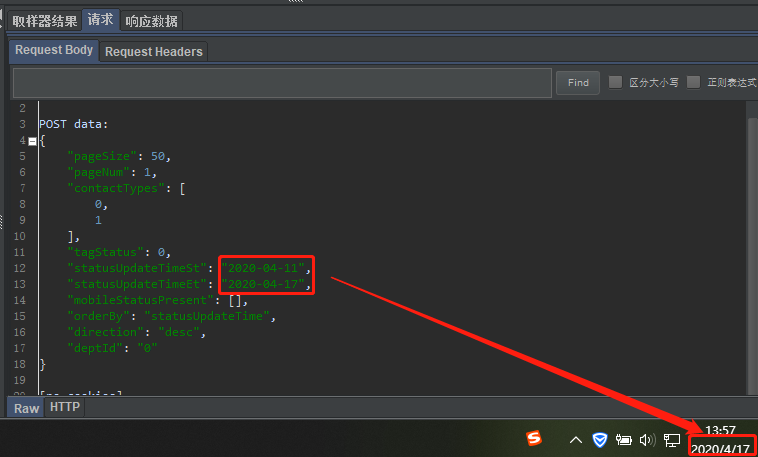The image size is (758, 457).
Task: Open the volume speaker tray icon
Action: pos(647,440)
